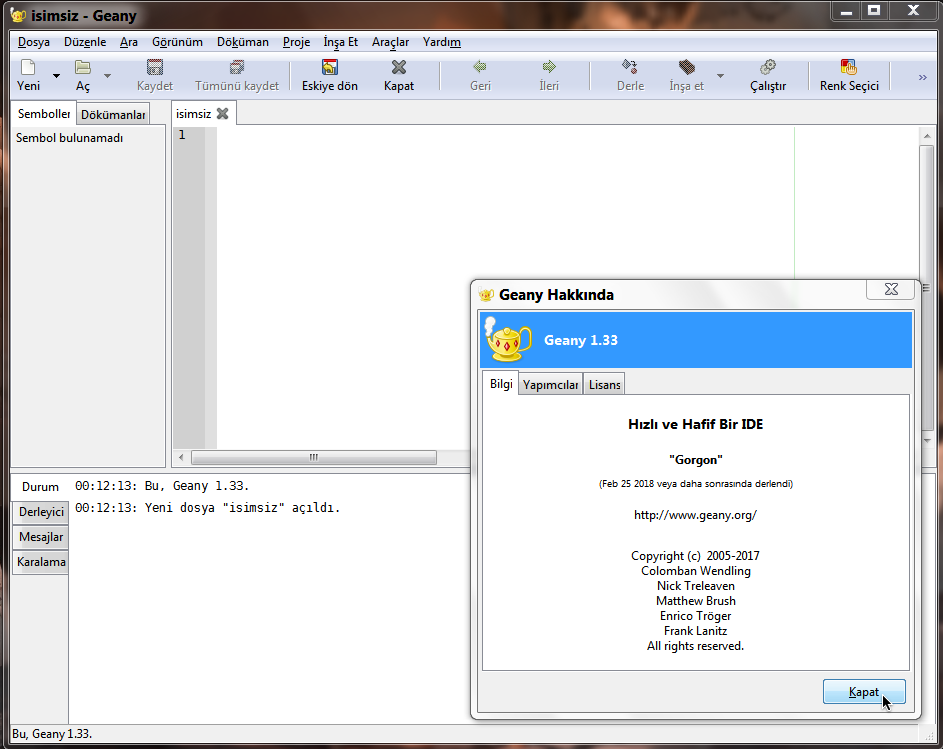Click the http://www.geany.org/ link
This screenshot has height=749, width=943.
[695, 515]
